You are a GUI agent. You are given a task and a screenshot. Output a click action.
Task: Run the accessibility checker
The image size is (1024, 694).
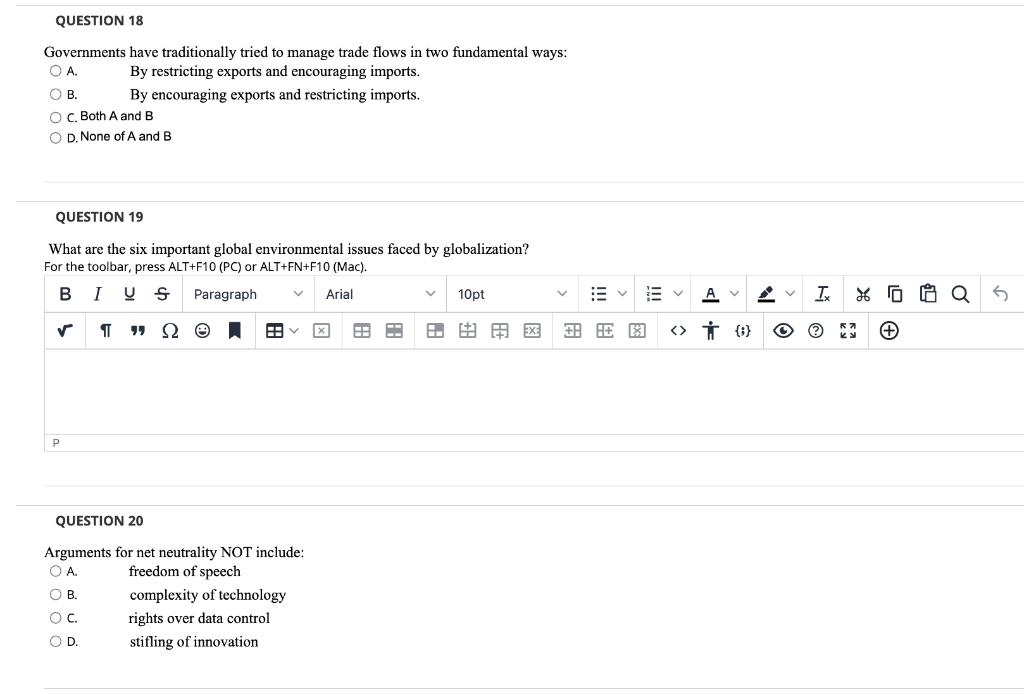coord(711,331)
